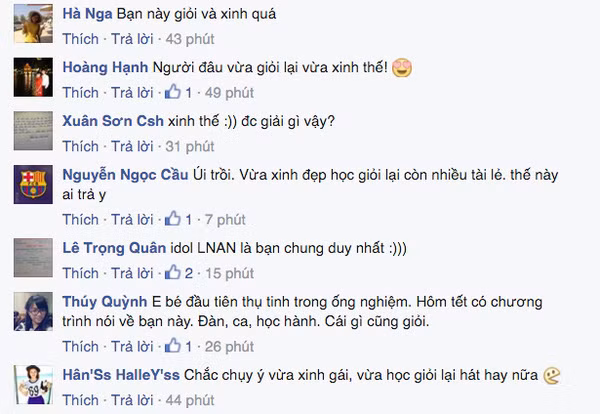Like Hà Nga's comment via Thích

coord(80,39)
